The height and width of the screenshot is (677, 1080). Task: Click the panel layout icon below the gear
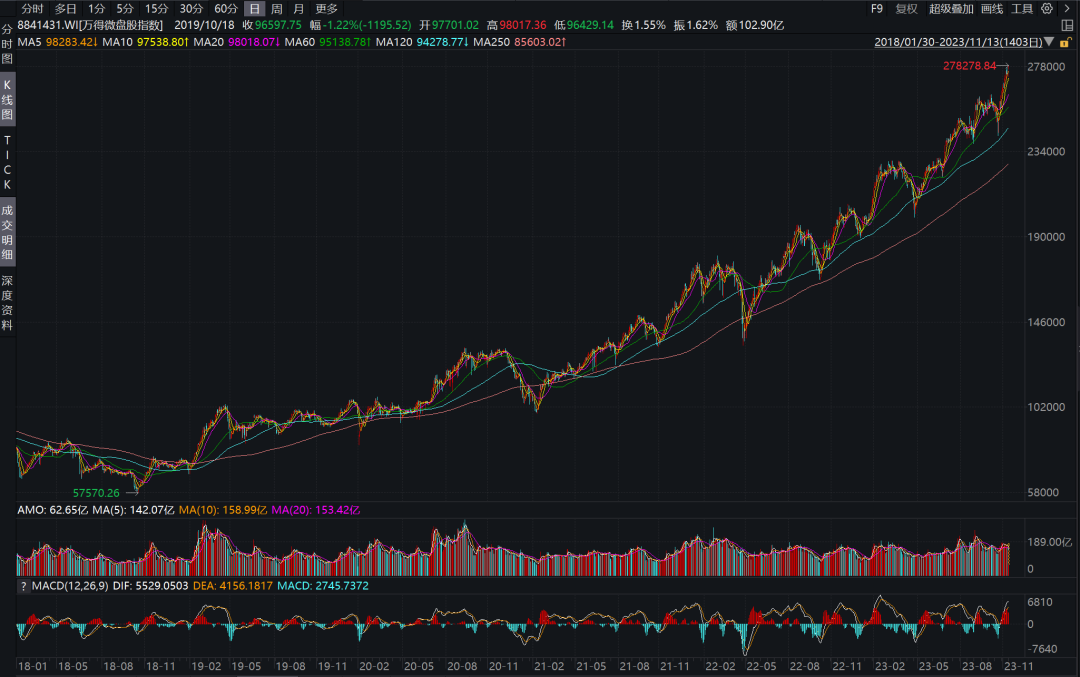click(x=1067, y=25)
